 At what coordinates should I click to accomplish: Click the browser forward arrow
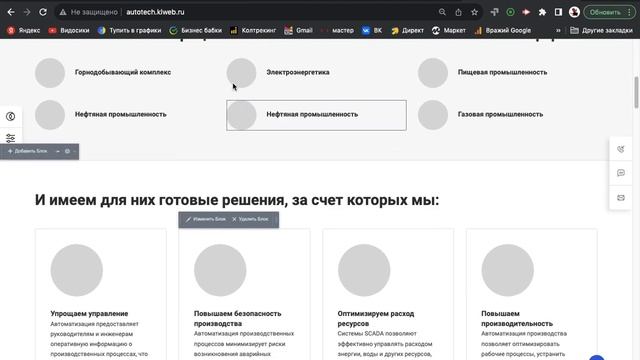coord(27,12)
